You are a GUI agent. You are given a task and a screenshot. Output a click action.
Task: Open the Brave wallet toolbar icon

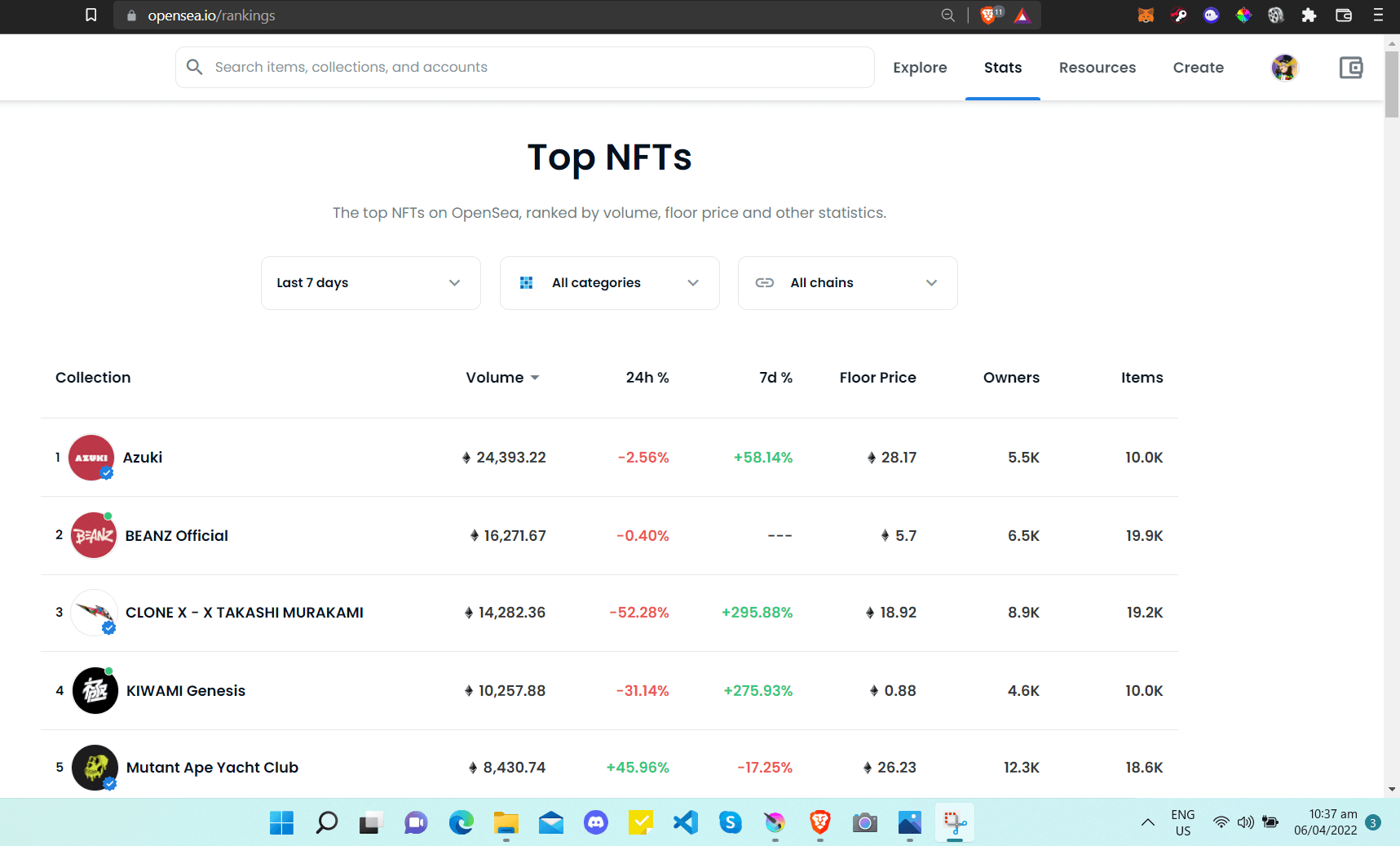coord(1344,16)
